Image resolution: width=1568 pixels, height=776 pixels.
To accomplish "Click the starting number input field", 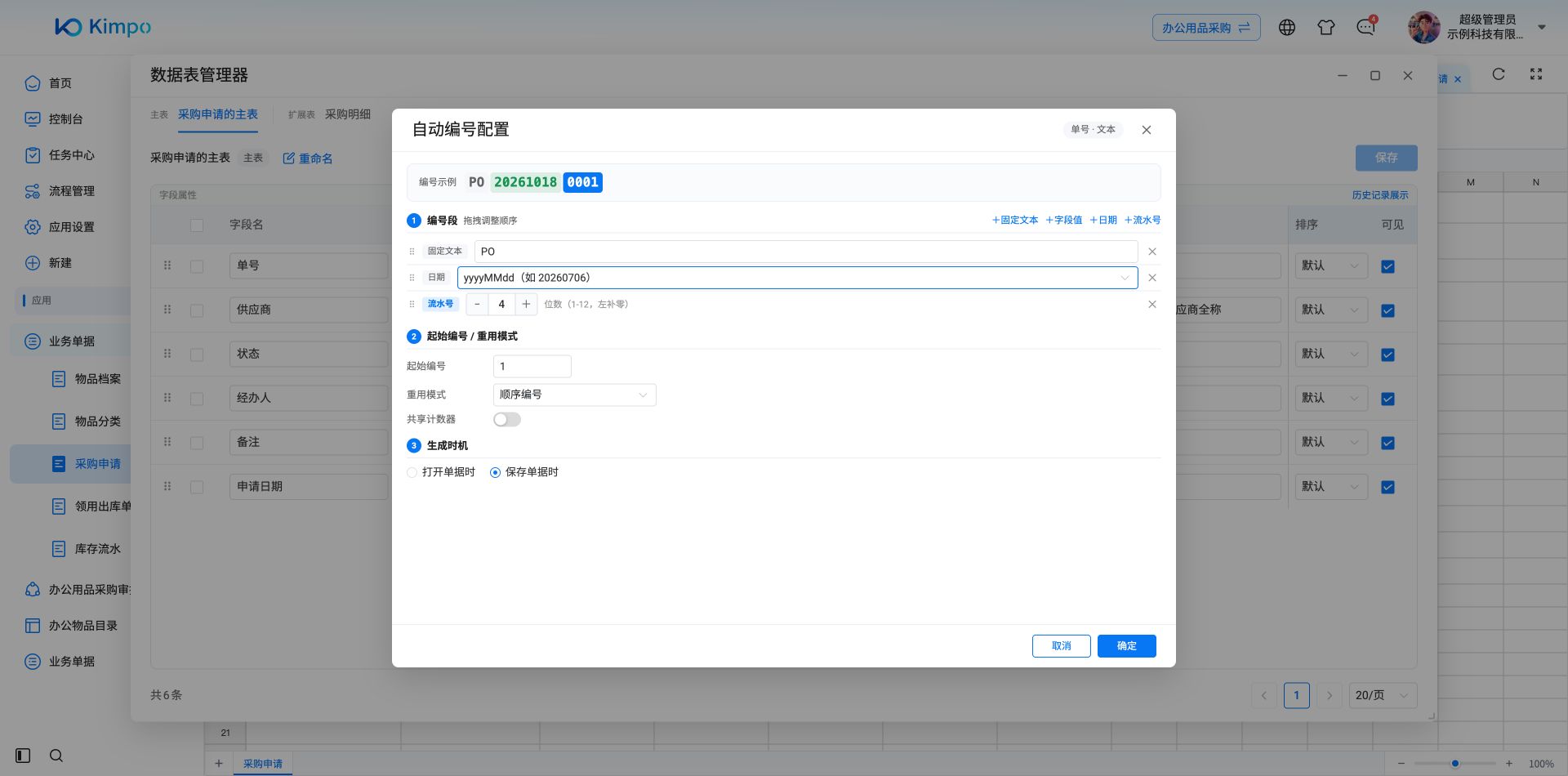I will click(x=532, y=367).
